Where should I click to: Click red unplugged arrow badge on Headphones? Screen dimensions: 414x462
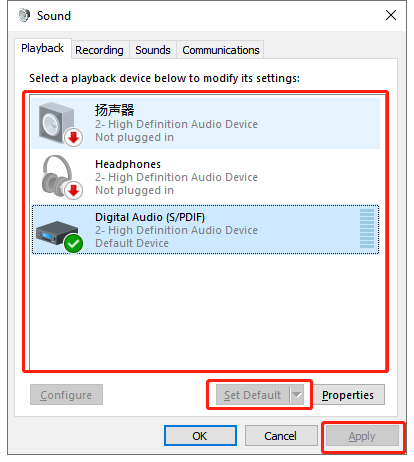[73, 191]
